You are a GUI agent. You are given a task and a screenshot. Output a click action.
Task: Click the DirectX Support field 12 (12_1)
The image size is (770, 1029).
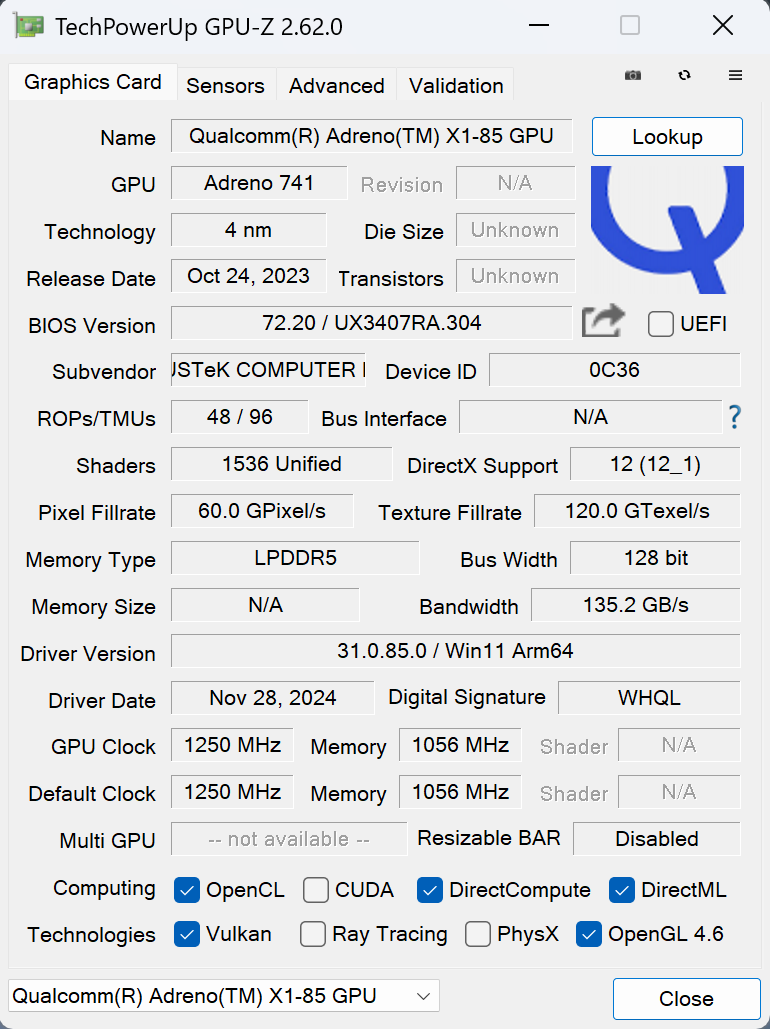tap(655, 464)
